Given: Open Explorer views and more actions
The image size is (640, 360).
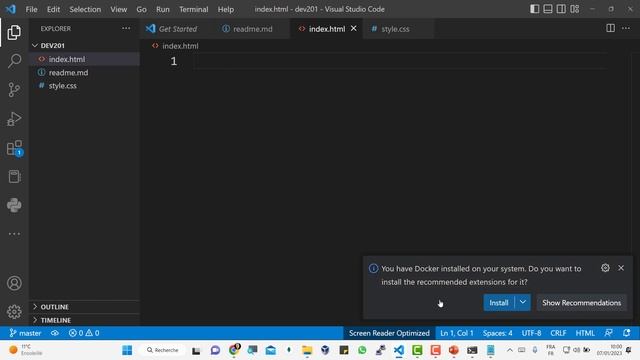Looking at the screenshot, I should click(x=126, y=28).
